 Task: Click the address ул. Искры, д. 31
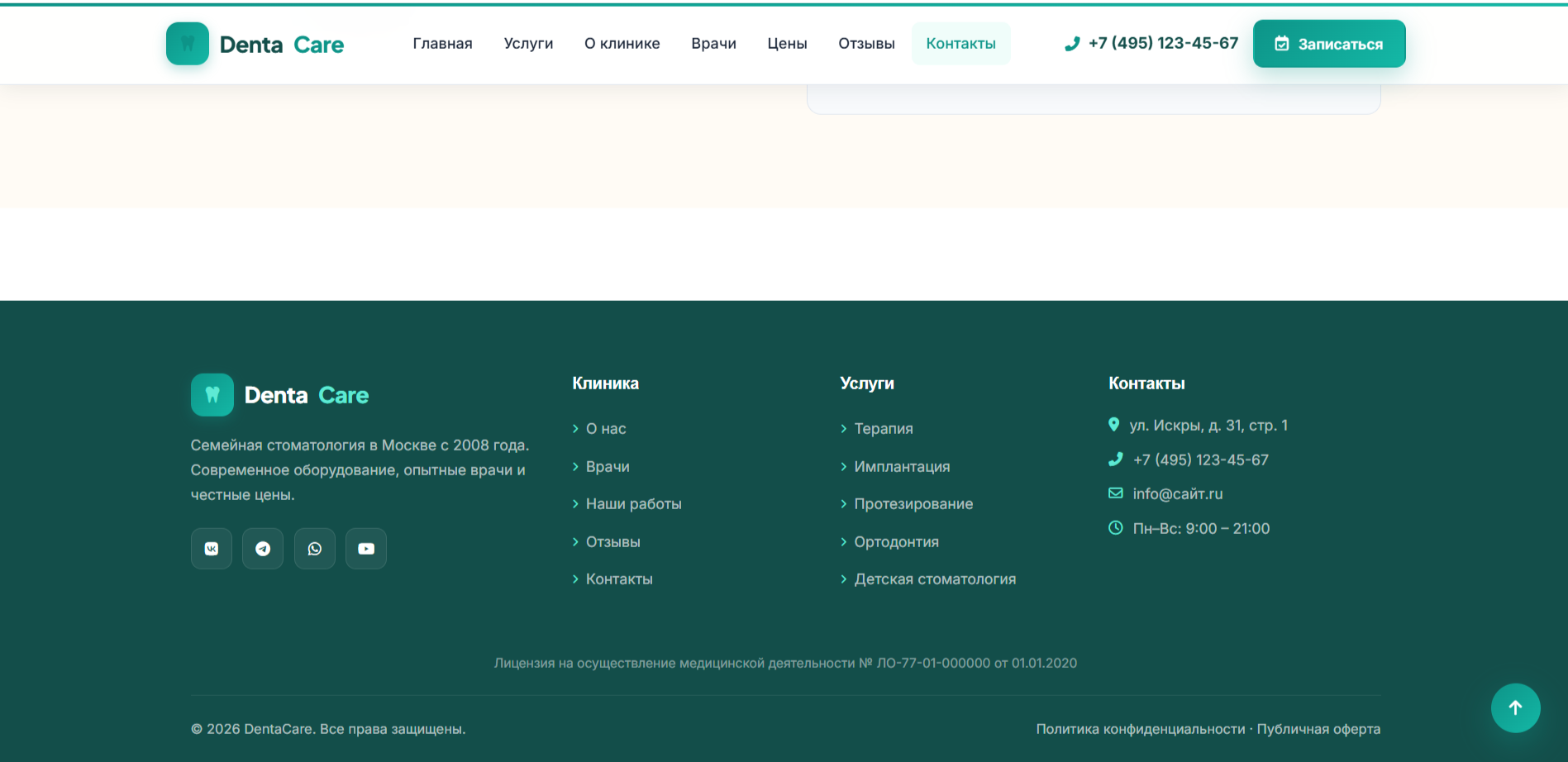(x=1209, y=426)
